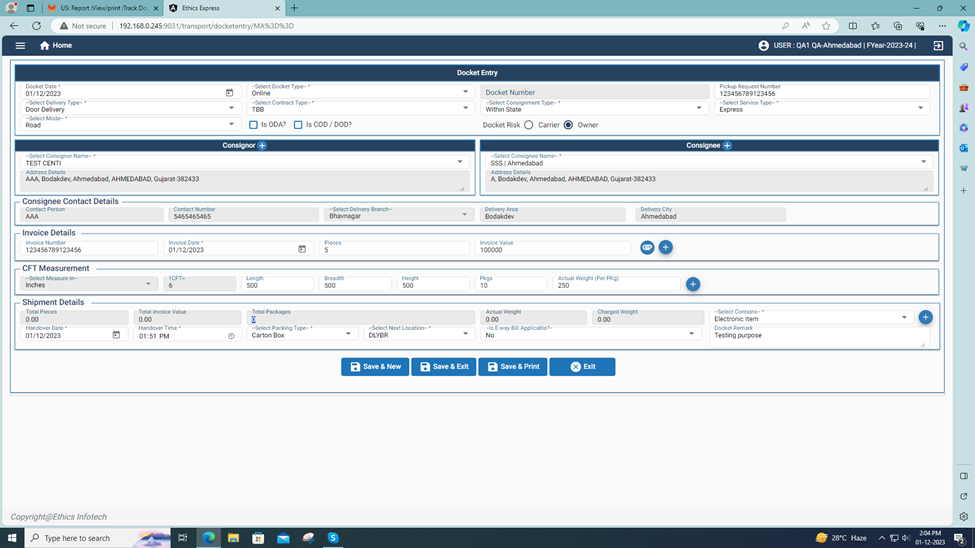This screenshot has width=975, height=548.
Task: Click the logout icon beside FYear
Action: (x=938, y=45)
